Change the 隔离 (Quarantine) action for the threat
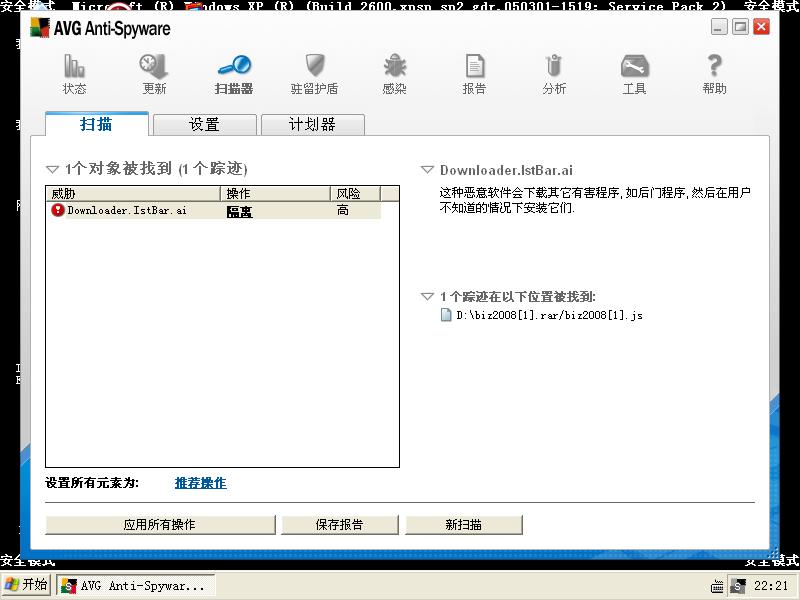This screenshot has width=800, height=600. (x=240, y=211)
